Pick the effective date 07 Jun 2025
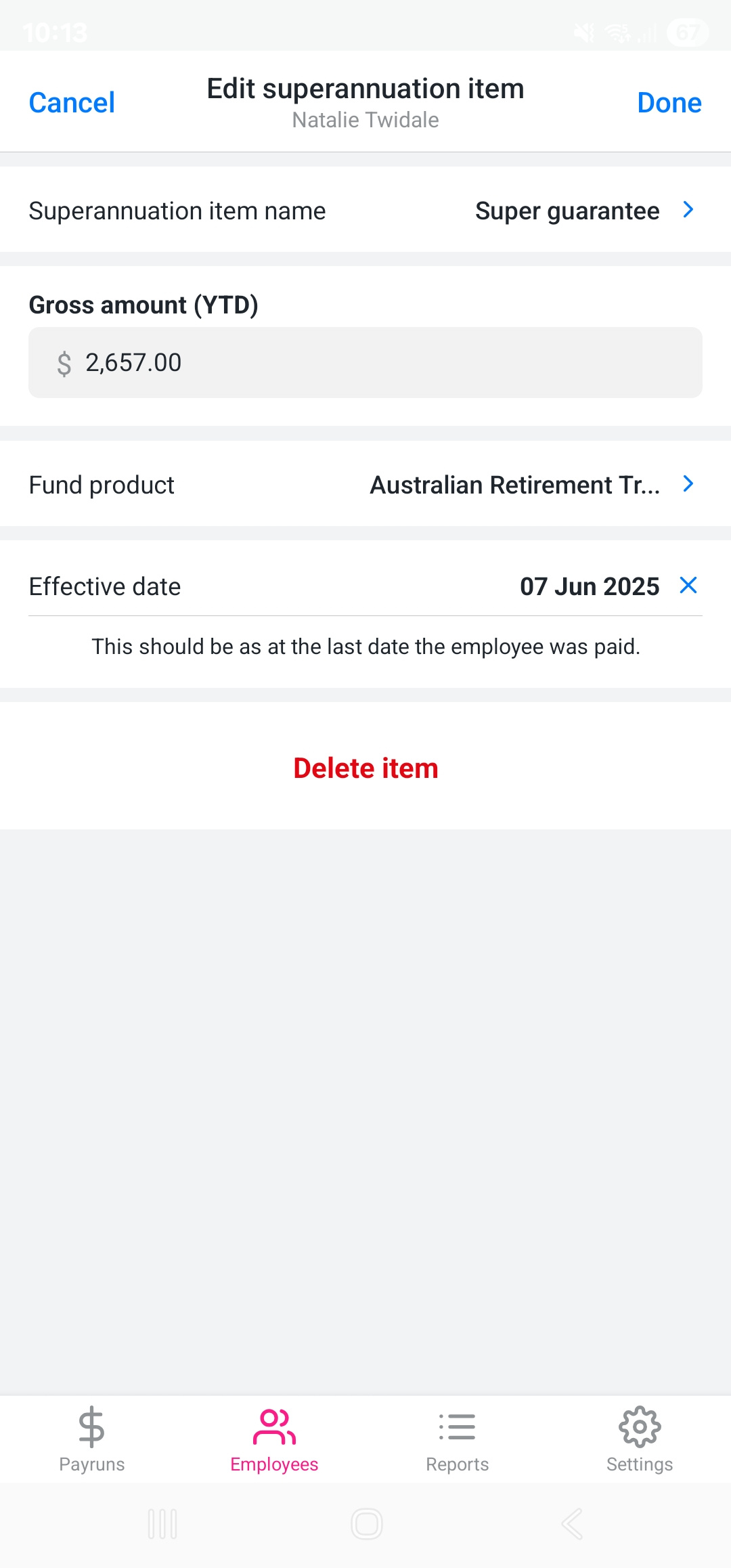731x1568 pixels. tap(590, 586)
